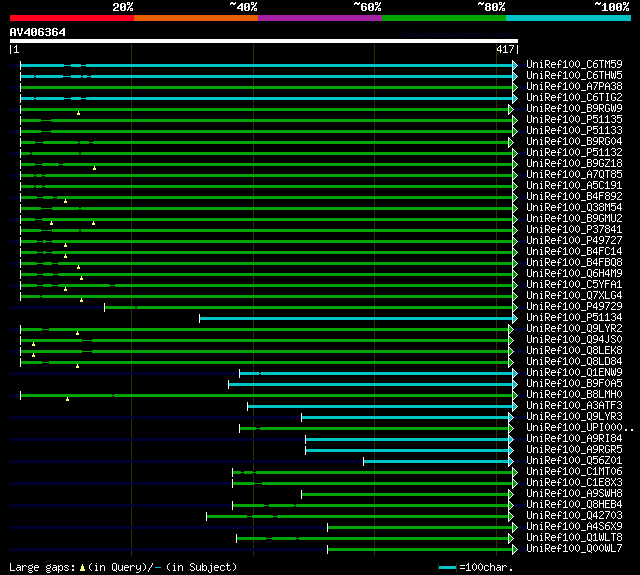Open the UniRef100_B9GMU2 label
The height and width of the screenshot is (575, 640).
pos(574,219)
